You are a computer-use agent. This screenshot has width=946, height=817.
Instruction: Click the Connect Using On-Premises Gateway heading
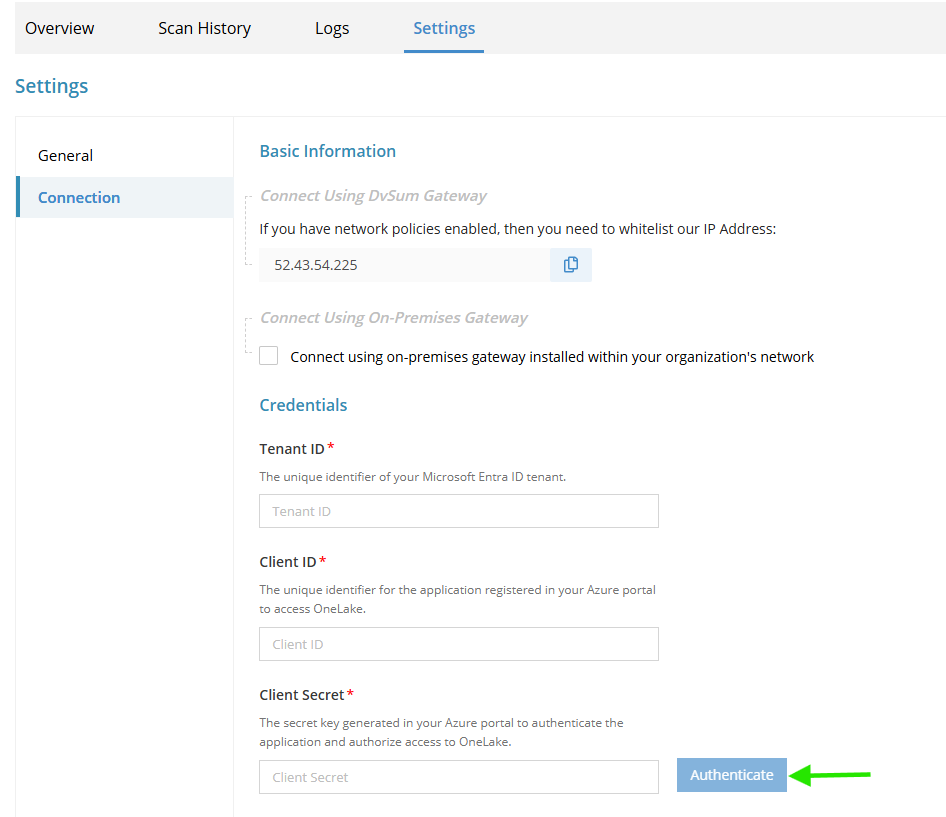pos(394,318)
